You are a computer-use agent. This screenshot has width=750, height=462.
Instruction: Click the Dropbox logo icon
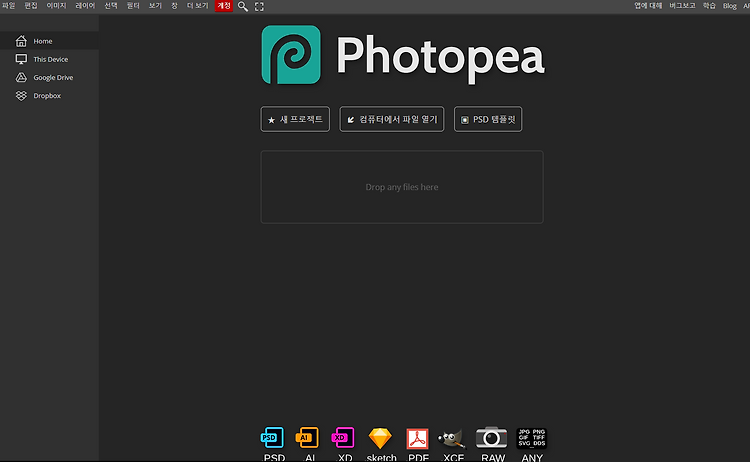tap(21, 96)
